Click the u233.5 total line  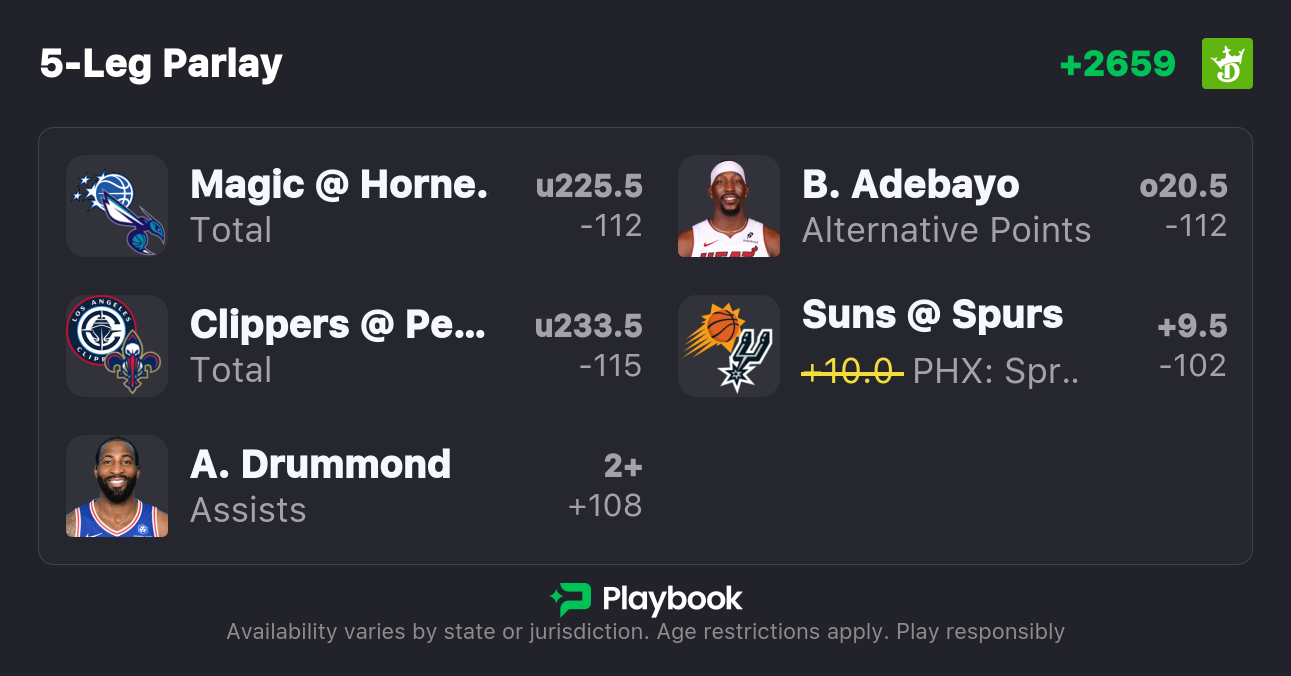(589, 326)
